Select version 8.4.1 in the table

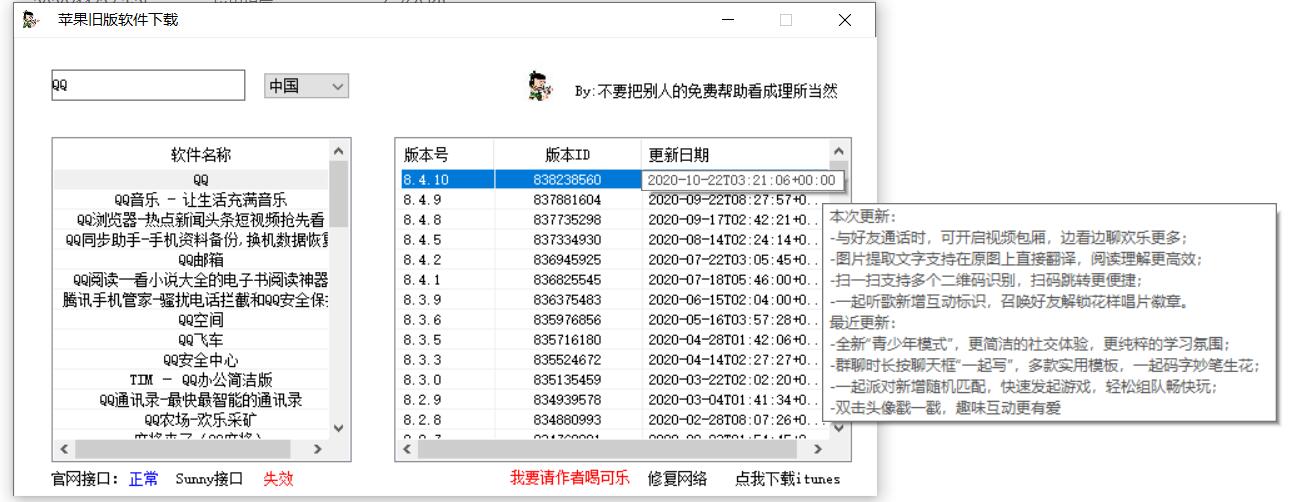pyautogui.click(x=613, y=279)
